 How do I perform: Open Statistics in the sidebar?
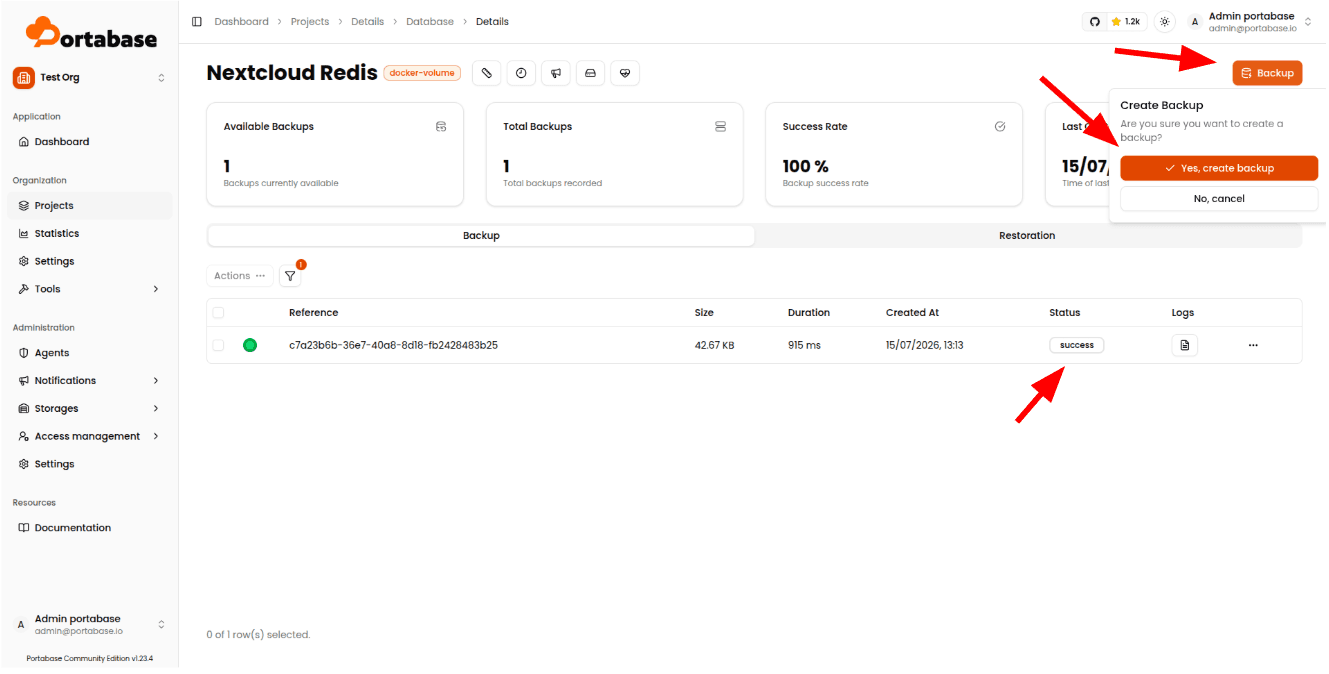pos(89,233)
